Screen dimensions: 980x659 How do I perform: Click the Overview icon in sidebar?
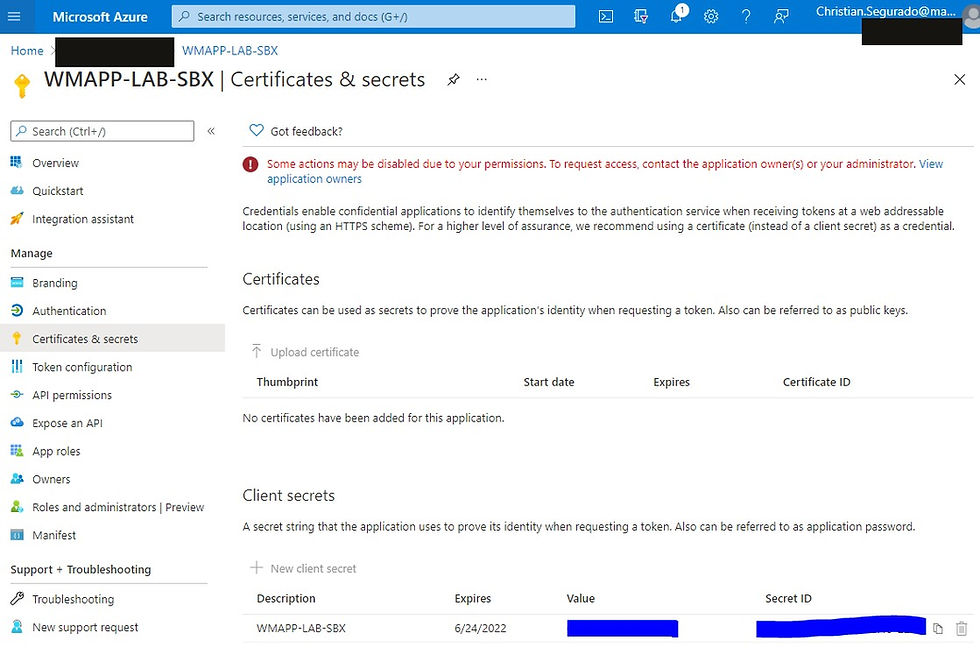click(16, 163)
